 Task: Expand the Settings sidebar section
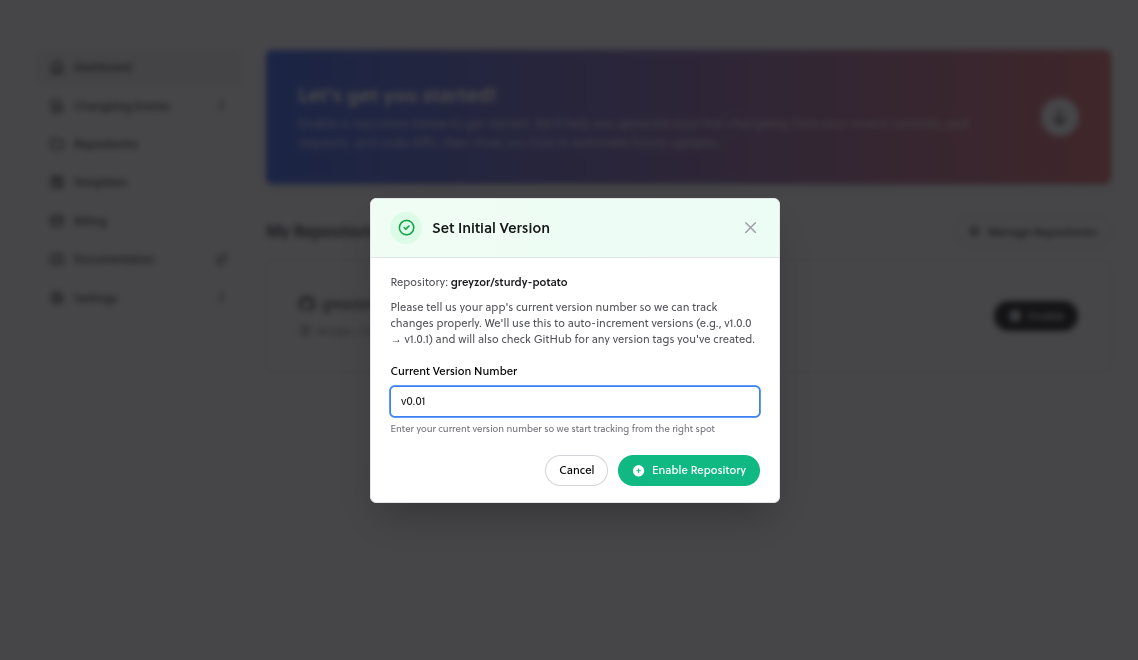221,297
